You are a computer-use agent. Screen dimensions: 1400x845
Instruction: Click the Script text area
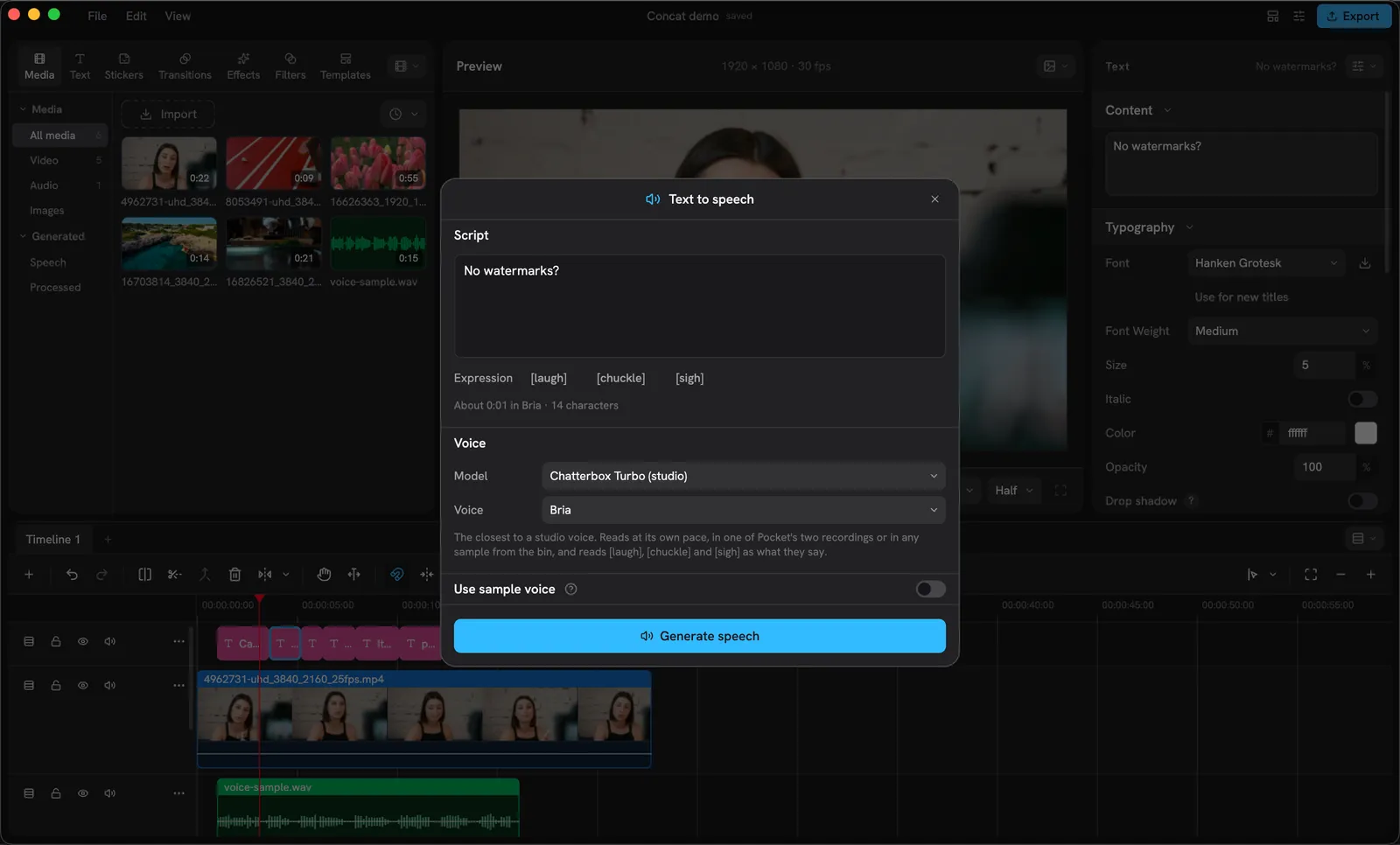[x=699, y=306]
